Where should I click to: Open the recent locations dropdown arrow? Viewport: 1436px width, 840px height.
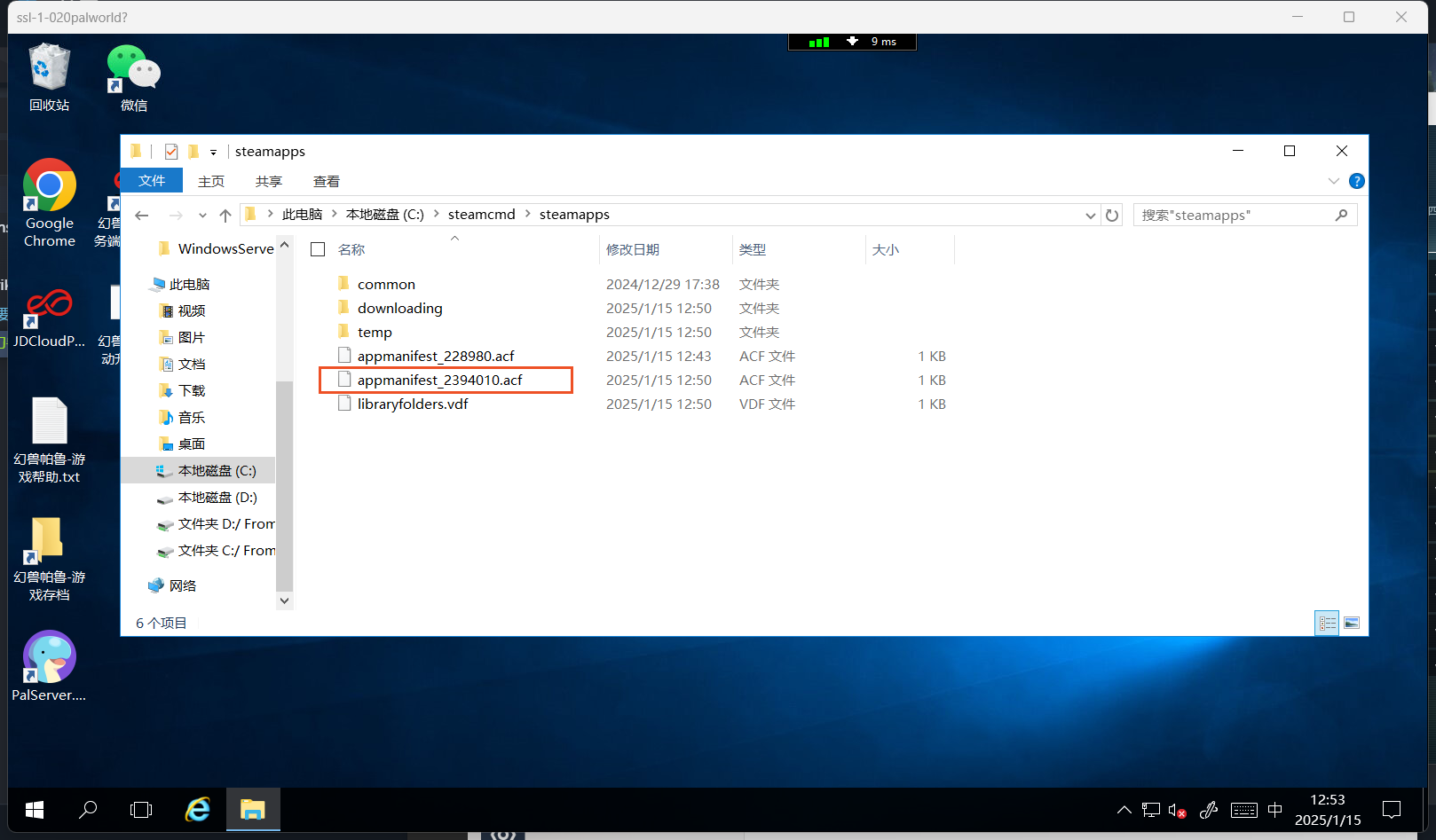202,215
